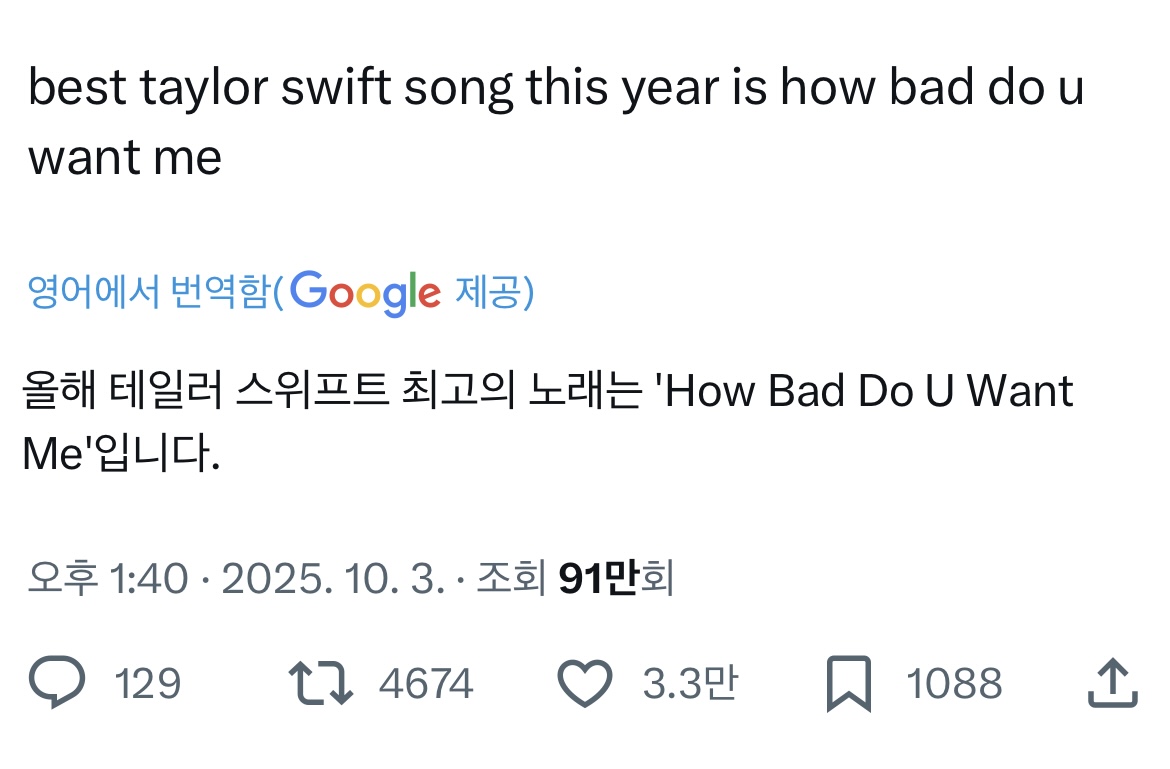Click the '영어에서 번역함' translation link
Screen dimensions: 1170x769
tap(148, 292)
